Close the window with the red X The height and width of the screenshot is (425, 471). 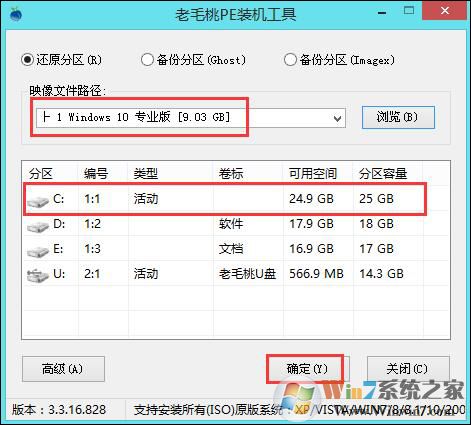pyautogui.click(x=445, y=11)
